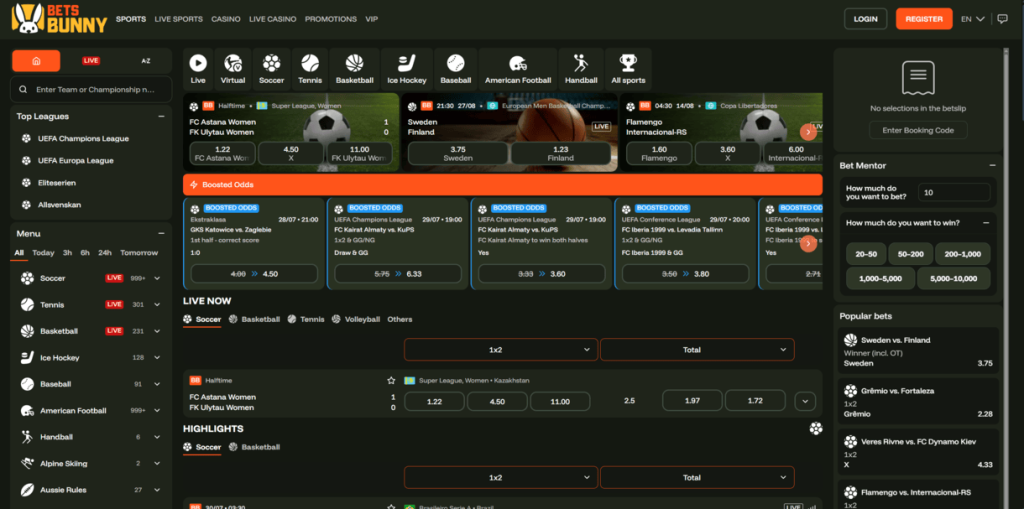The height and width of the screenshot is (509, 1024).
Task: Collapse the Menu section
Action: (161, 233)
